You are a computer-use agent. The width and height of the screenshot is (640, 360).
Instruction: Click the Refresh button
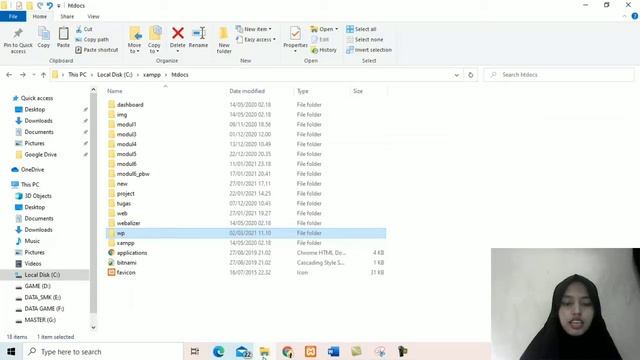tap(471, 75)
